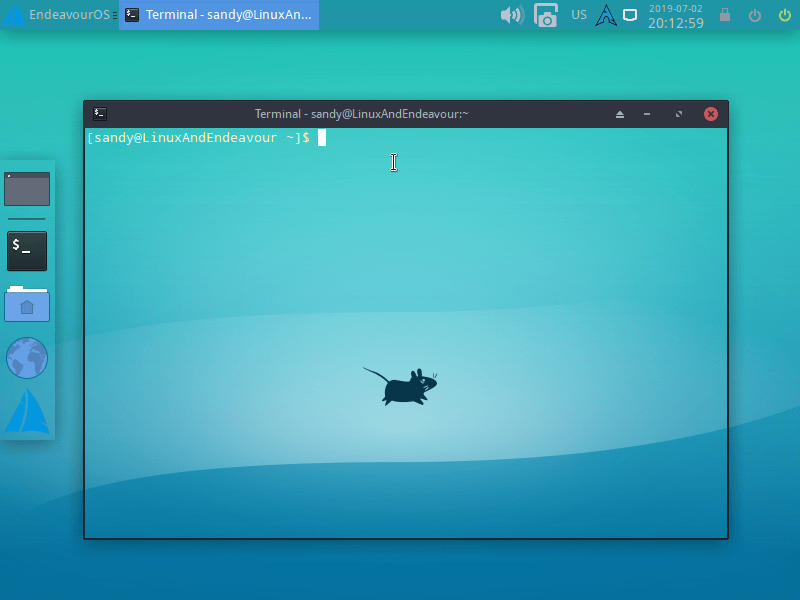Screen dimensions: 800x600
Task: Launch the screenshot camera tool in panel
Action: (x=545, y=15)
